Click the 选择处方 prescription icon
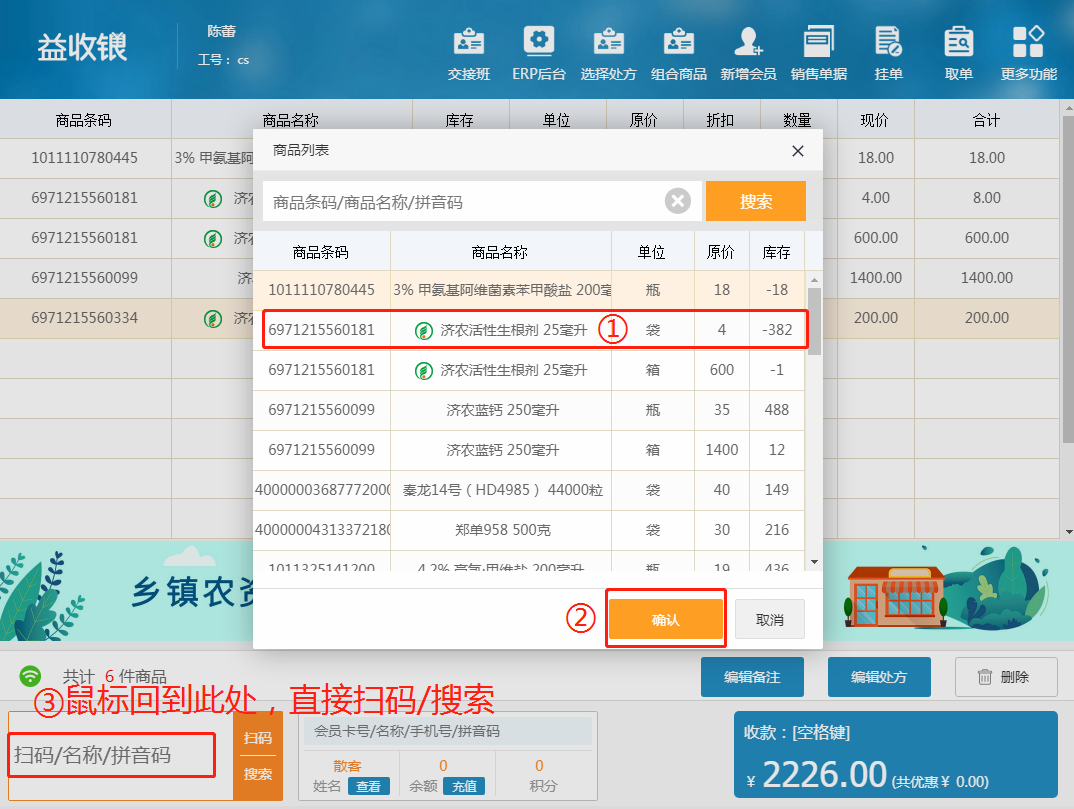Image resolution: width=1074 pixels, height=809 pixels. tap(608, 54)
